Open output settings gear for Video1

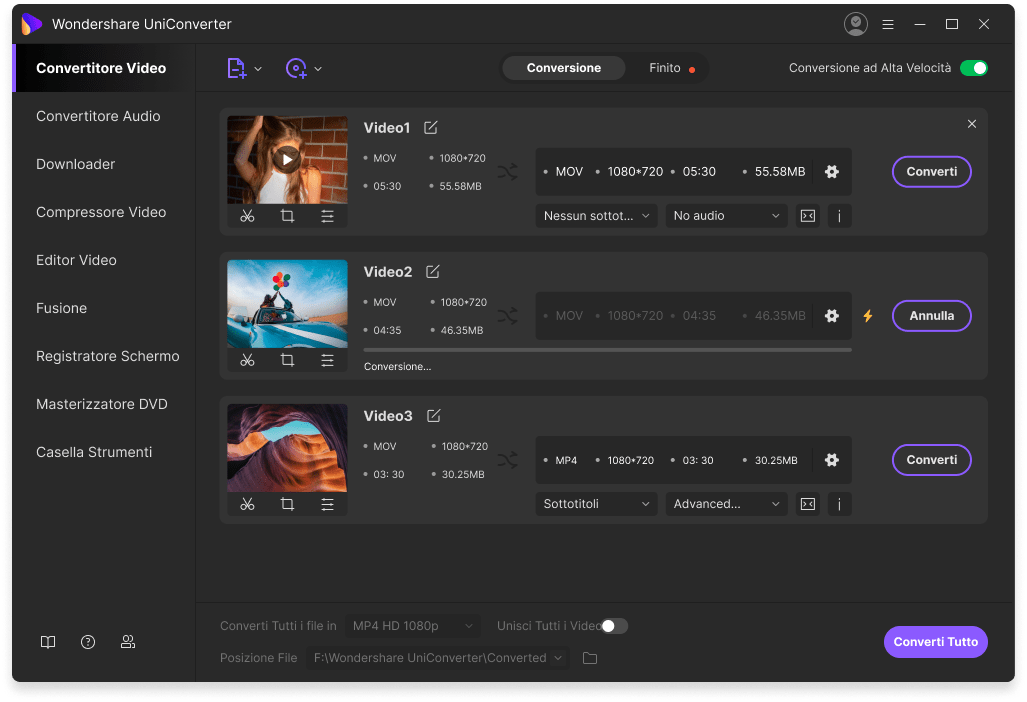tap(832, 172)
